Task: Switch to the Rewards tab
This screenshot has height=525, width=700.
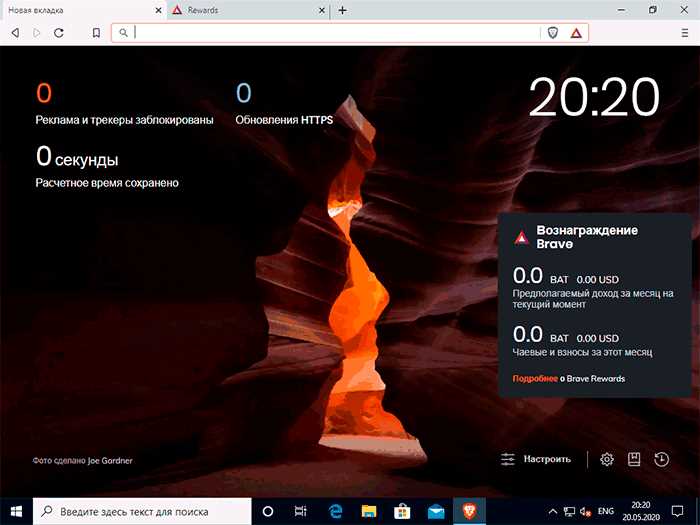Action: coord(248,10)
